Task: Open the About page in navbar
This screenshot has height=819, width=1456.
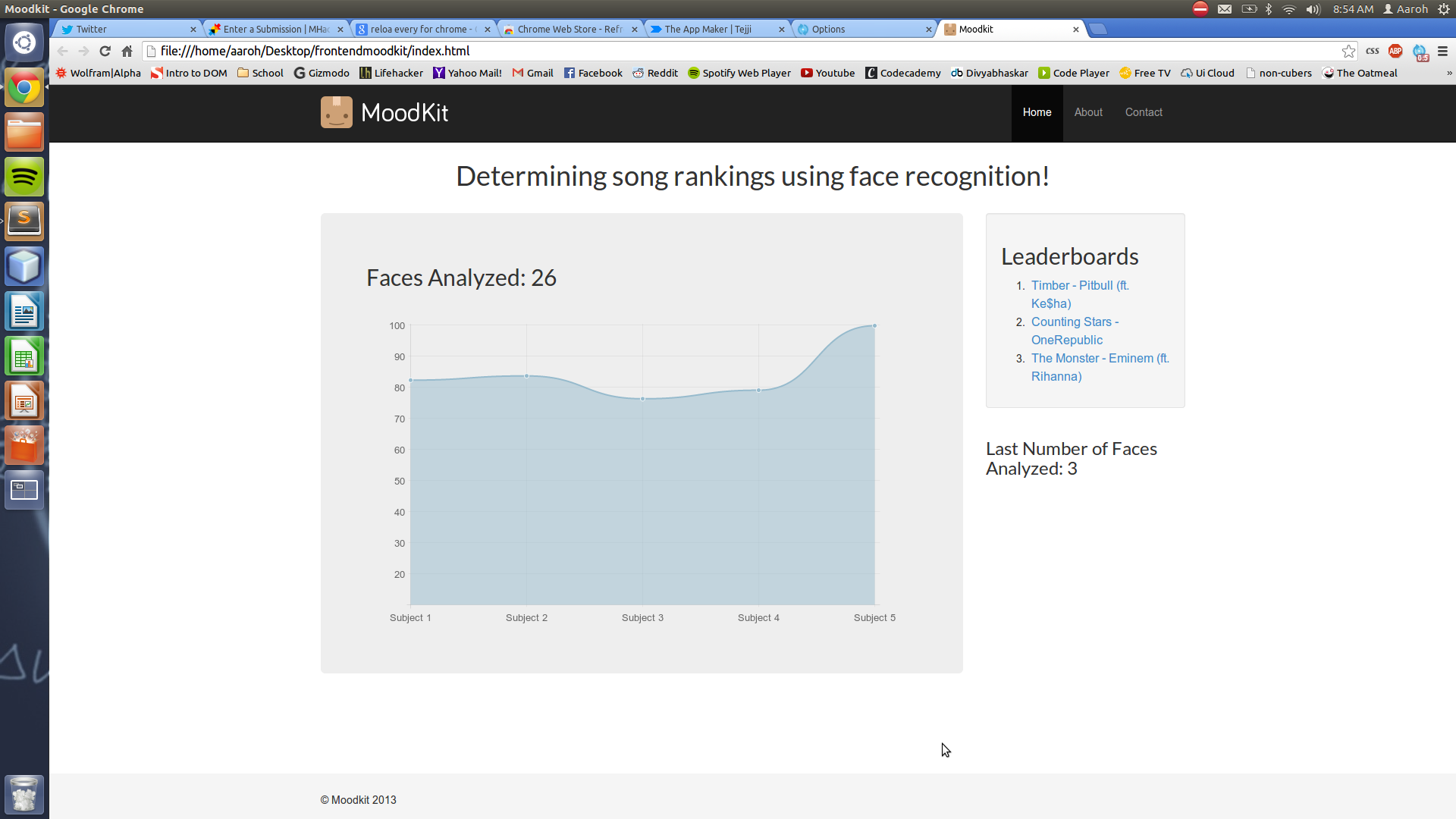Action: coord(1088,112)
